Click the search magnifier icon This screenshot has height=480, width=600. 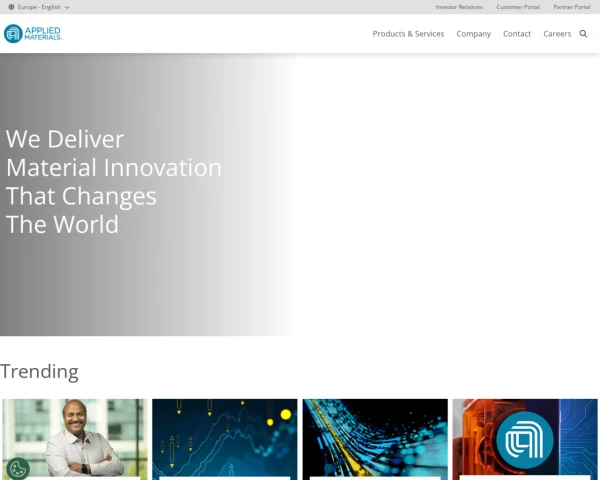[584, 34]
